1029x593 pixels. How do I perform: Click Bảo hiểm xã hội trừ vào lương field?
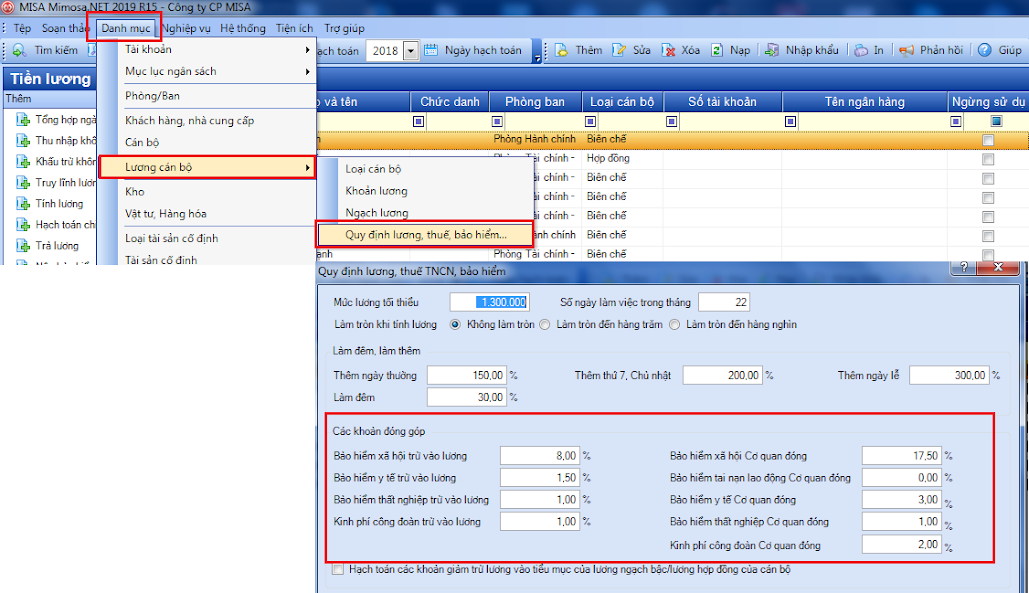click(x=539, y=456)
